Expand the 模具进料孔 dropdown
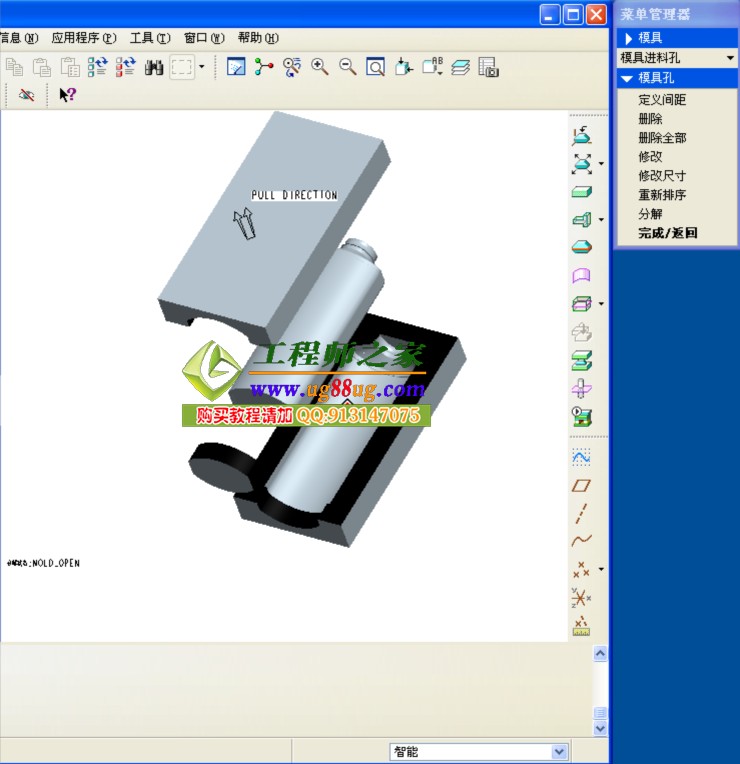740x764 pixels. (x=730, y=58)
